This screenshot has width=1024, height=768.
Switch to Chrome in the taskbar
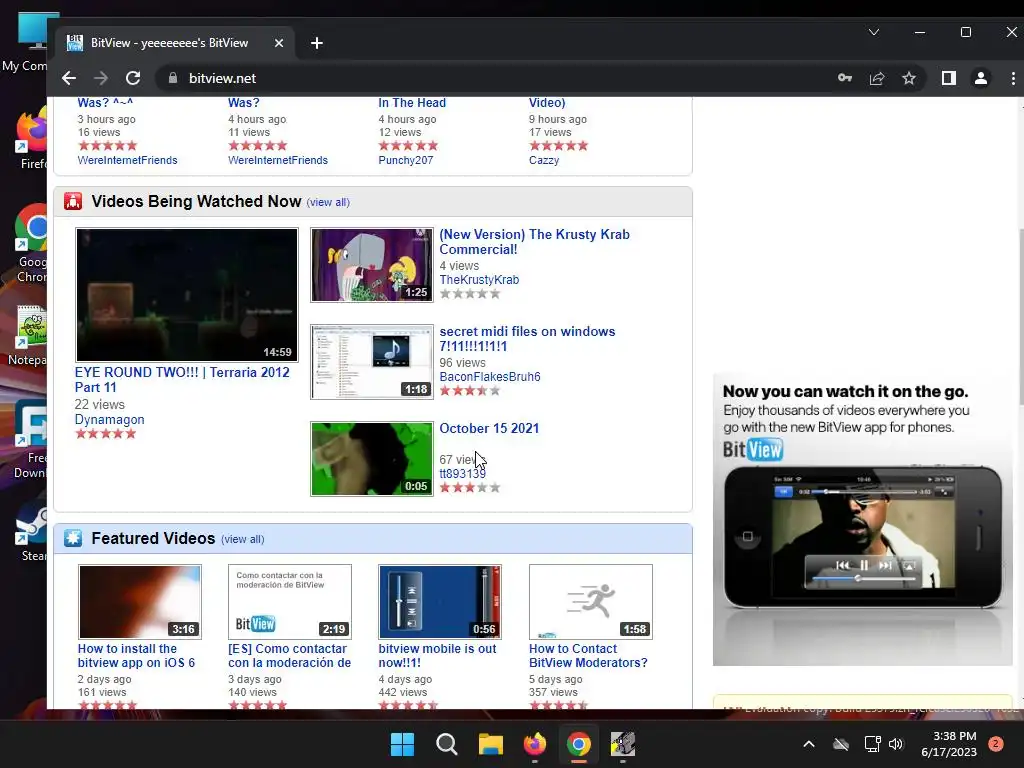(x=579, y=744)
